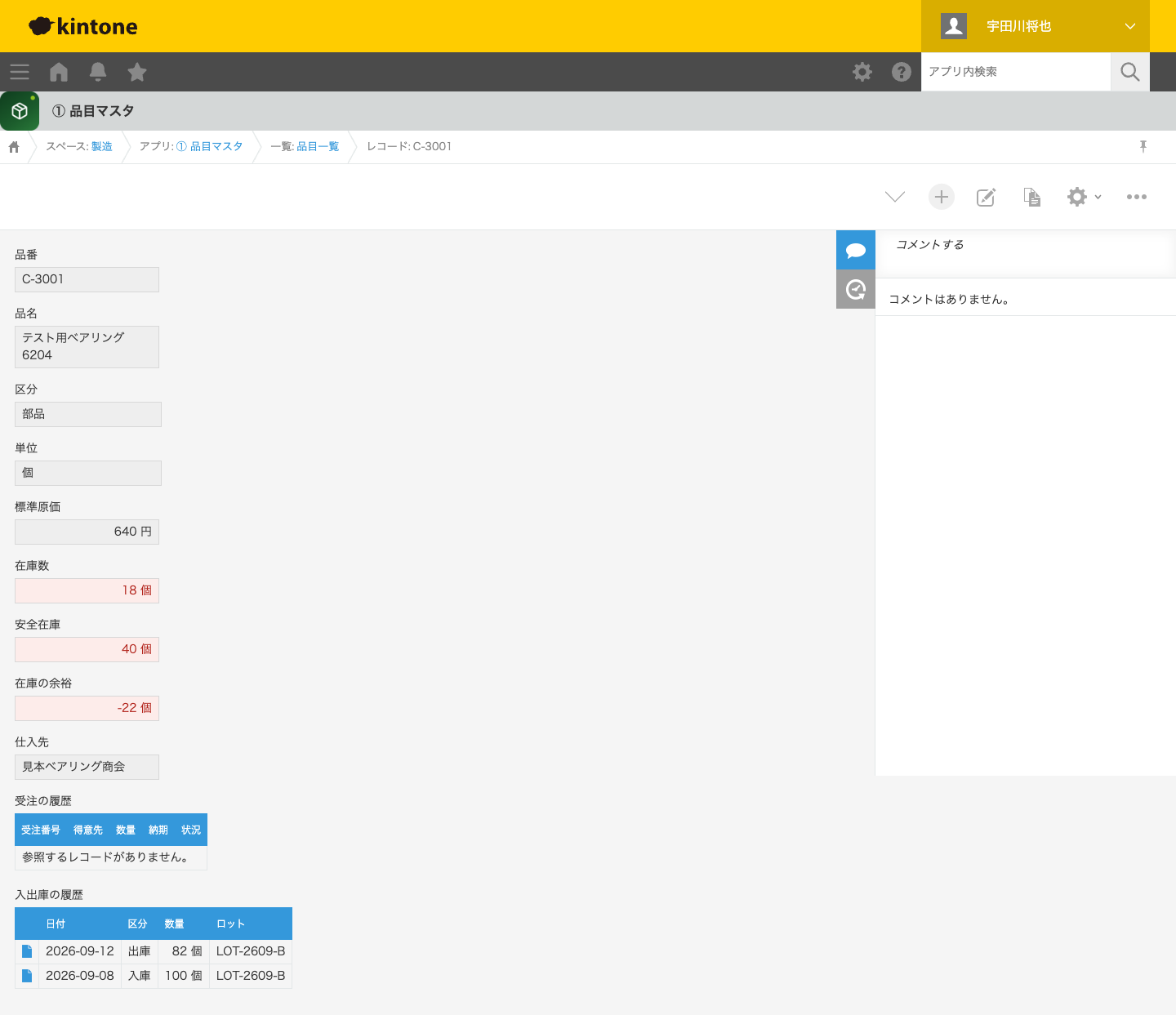Open record details for the 2026-09-12 row
The width and height of the screenshot is (1176, 1015).
pyautogui.click(x=27, y=951)
